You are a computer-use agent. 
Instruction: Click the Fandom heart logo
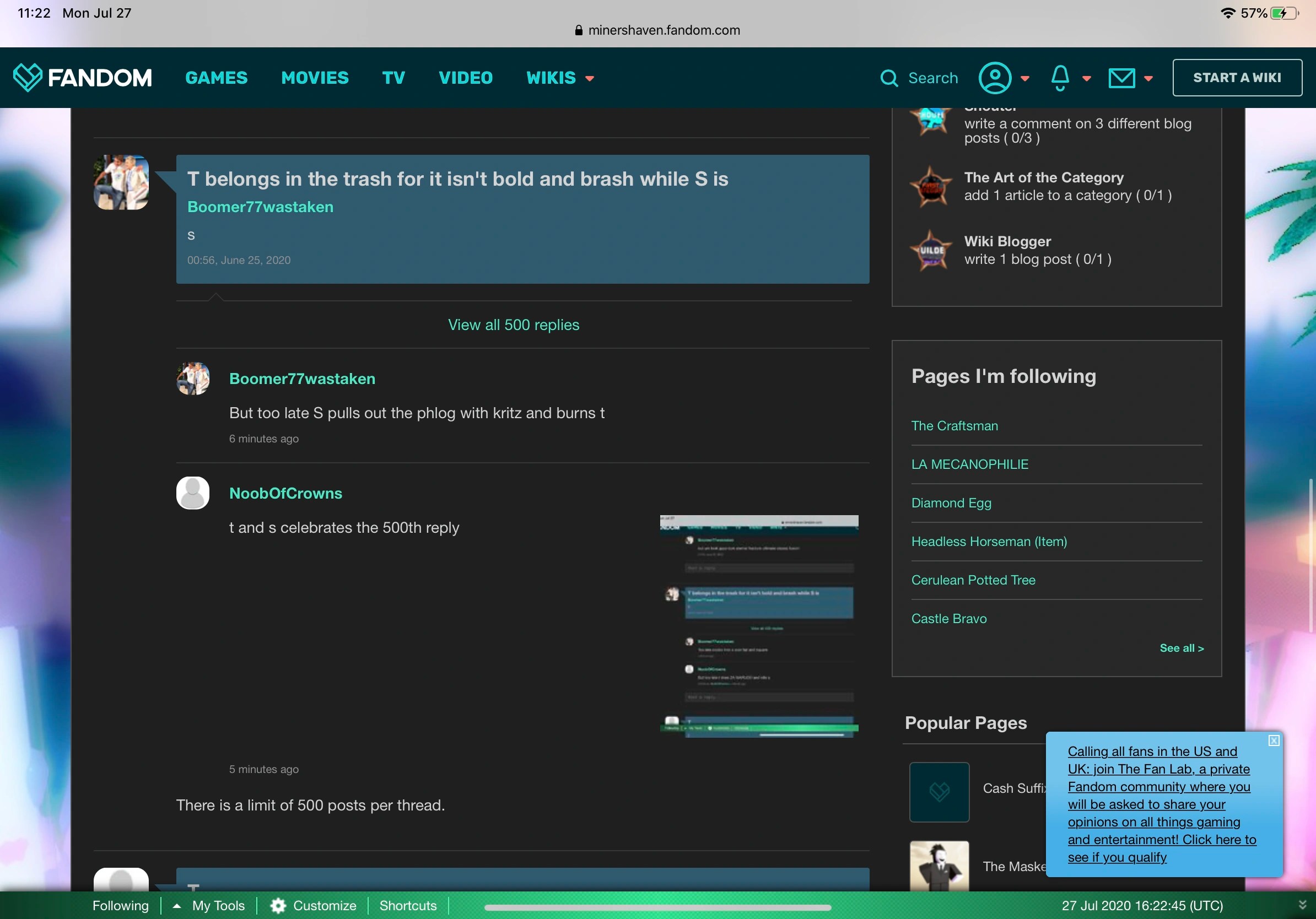pos(28,77)
